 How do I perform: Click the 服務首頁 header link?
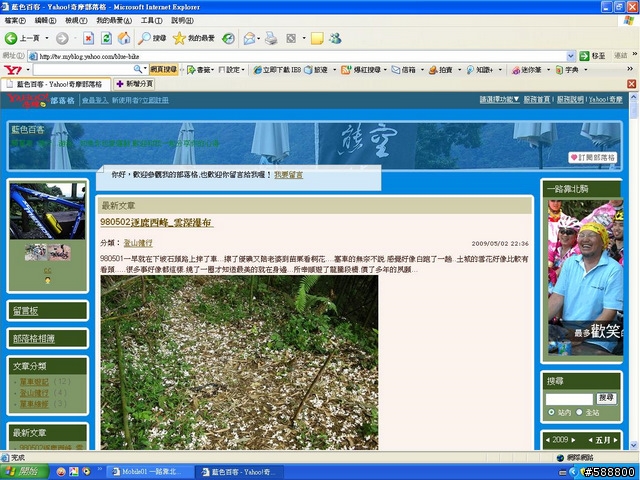tap(537, 99)
